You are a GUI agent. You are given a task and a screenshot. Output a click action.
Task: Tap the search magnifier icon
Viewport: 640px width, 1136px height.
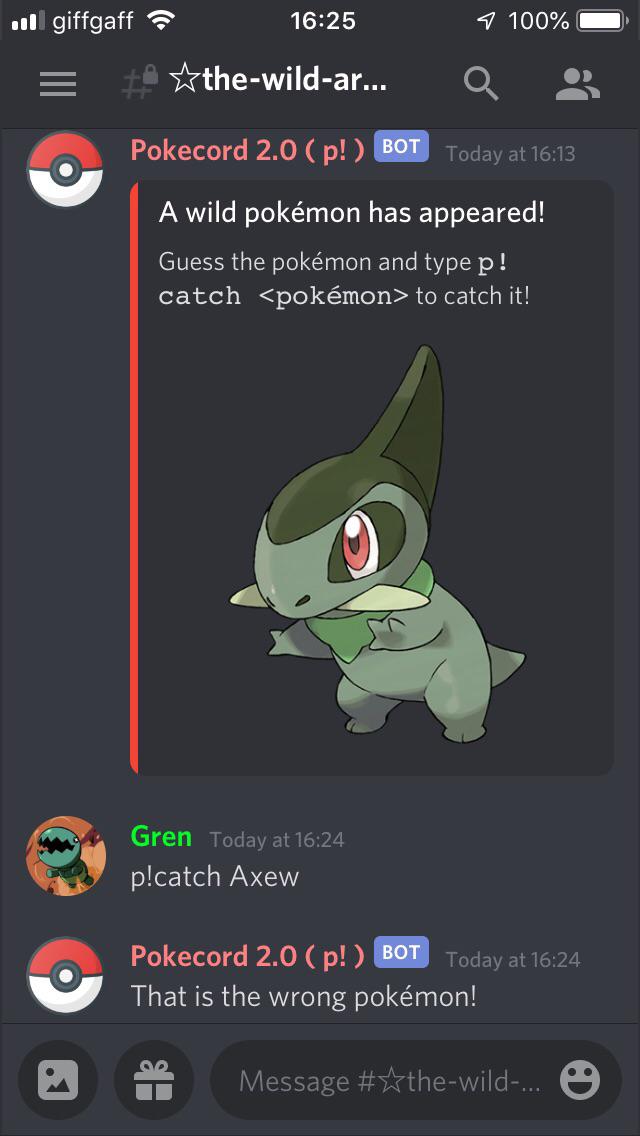click(481, 84)
